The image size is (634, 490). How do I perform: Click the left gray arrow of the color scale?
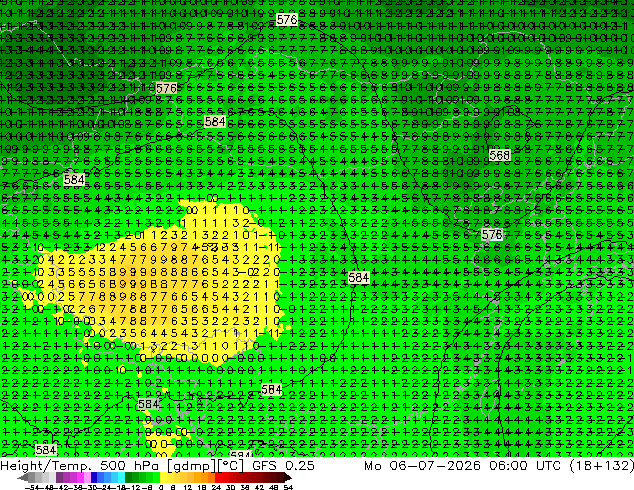click(x=22, y=477)
